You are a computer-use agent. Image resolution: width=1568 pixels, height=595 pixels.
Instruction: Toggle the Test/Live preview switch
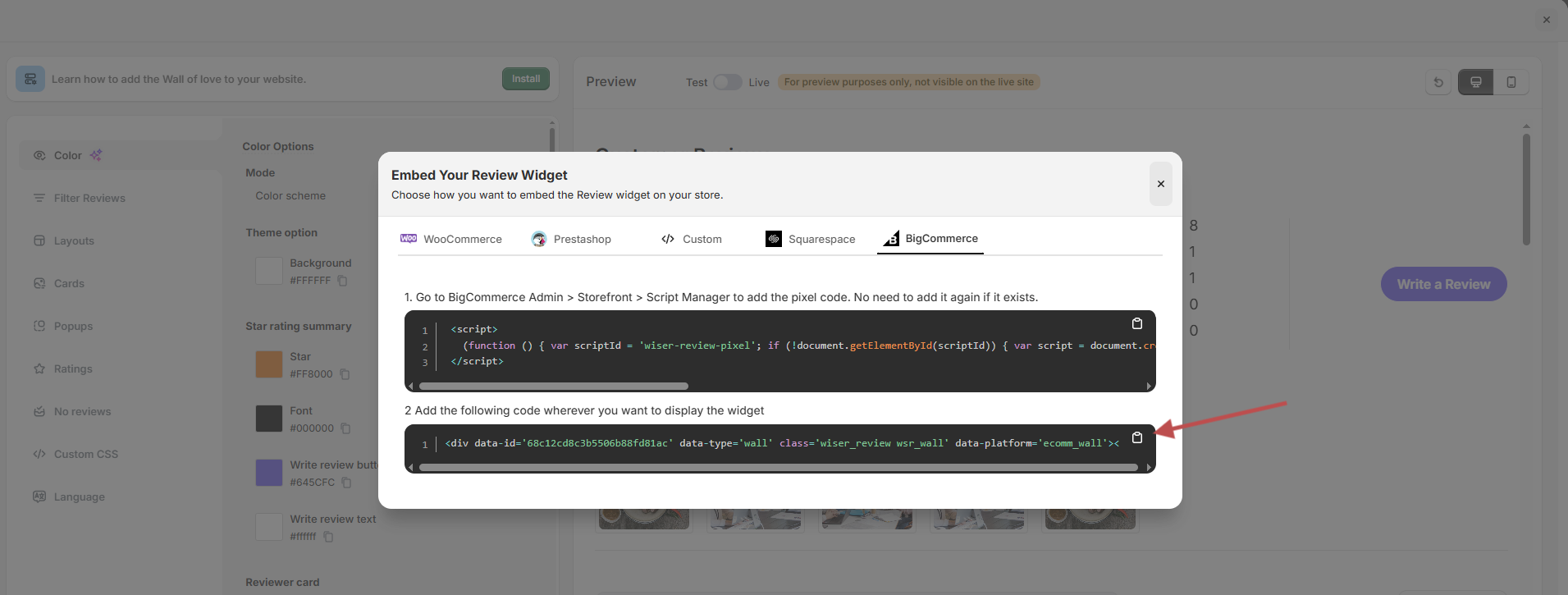[727, 82]
